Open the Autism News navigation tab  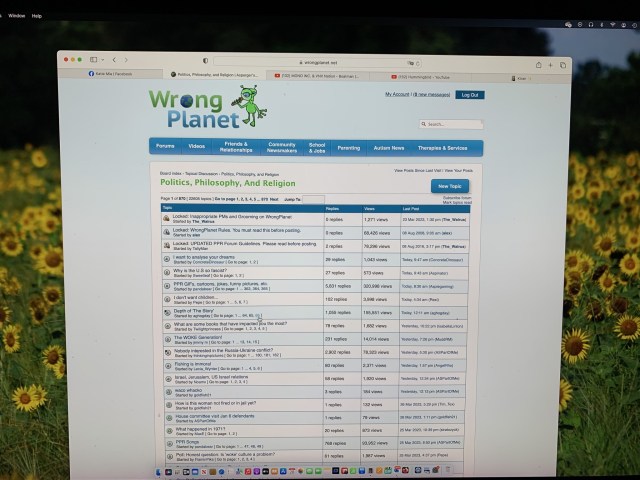pyautogui.click(x=390, y=148)
